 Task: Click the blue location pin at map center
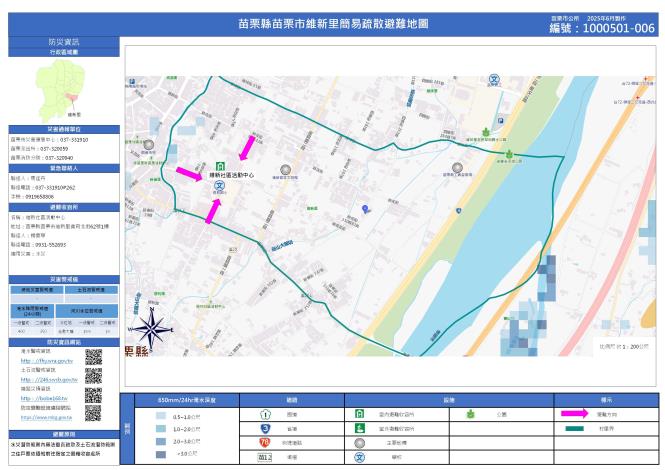pos(366,209)
